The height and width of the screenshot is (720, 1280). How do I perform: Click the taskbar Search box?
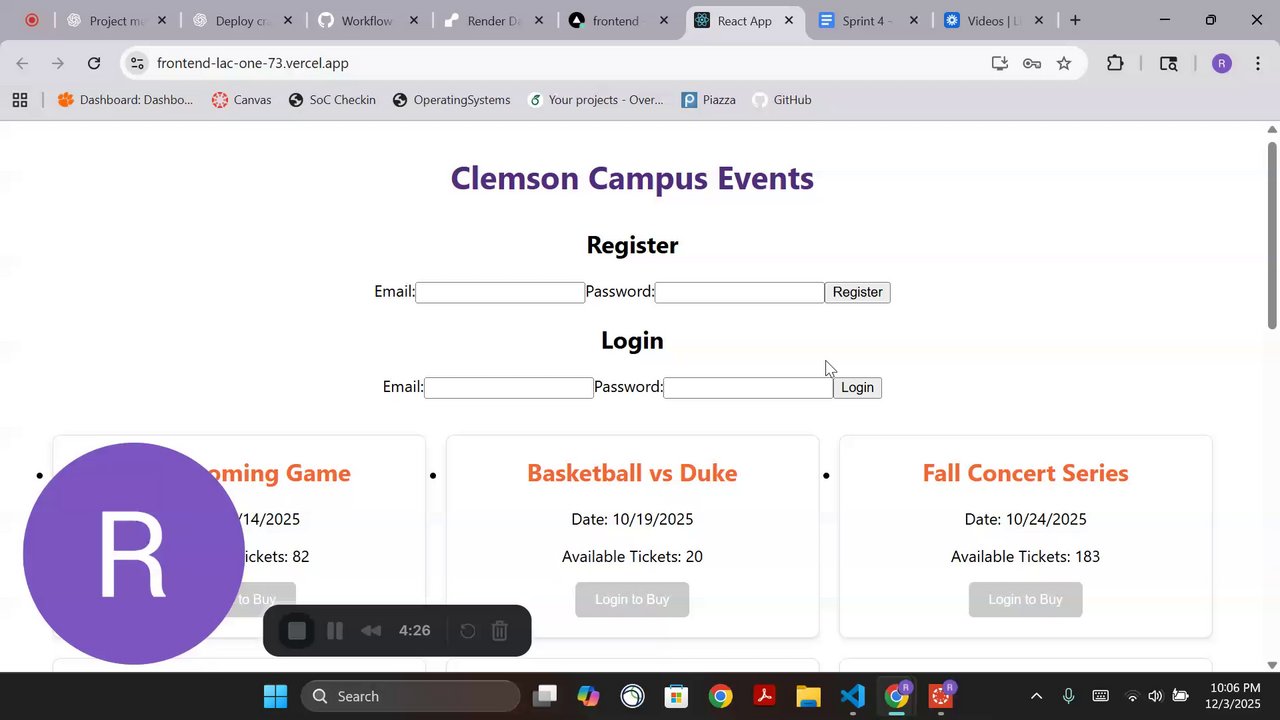click(x=410, y=696)
